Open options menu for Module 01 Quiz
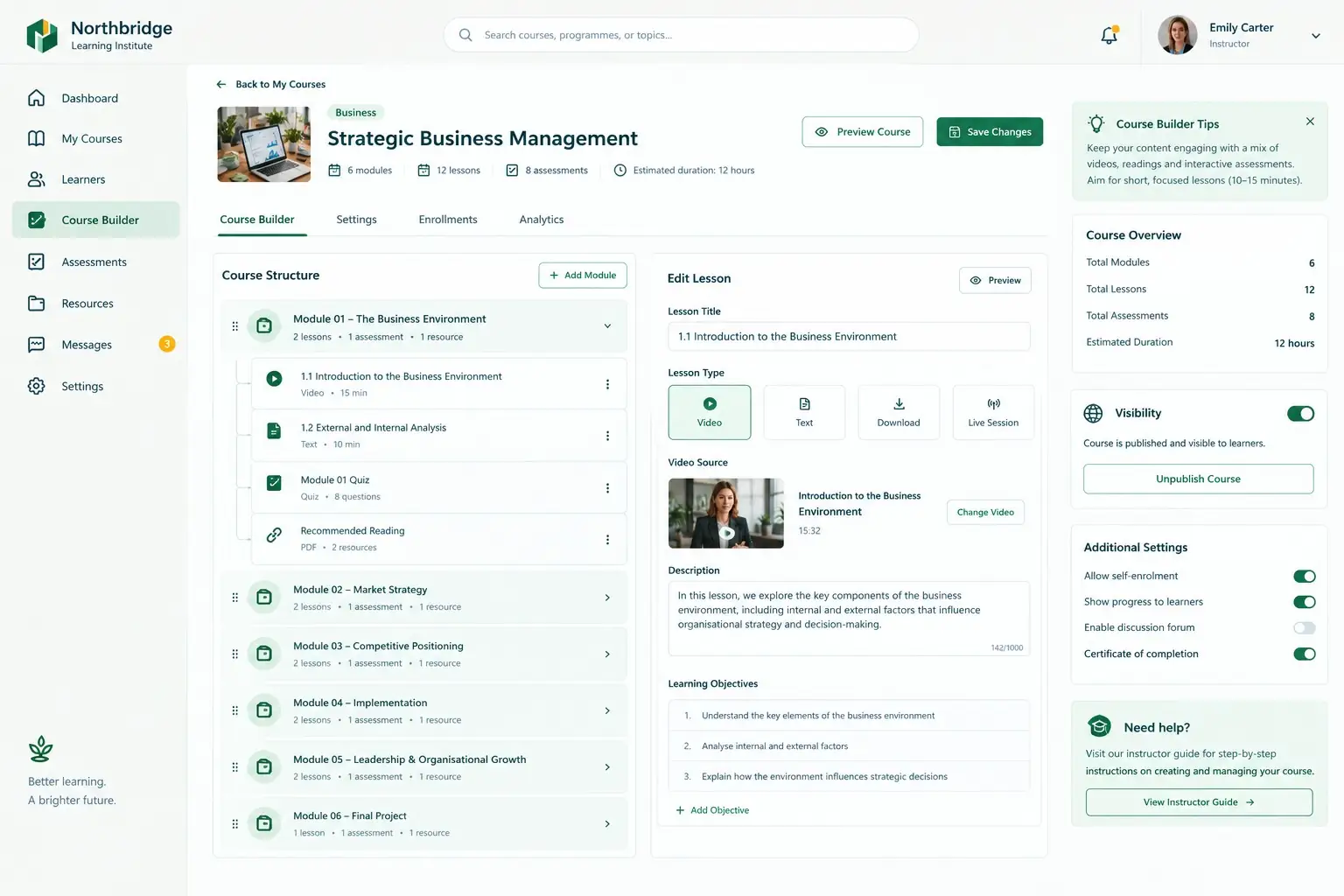 pos(607,488)
